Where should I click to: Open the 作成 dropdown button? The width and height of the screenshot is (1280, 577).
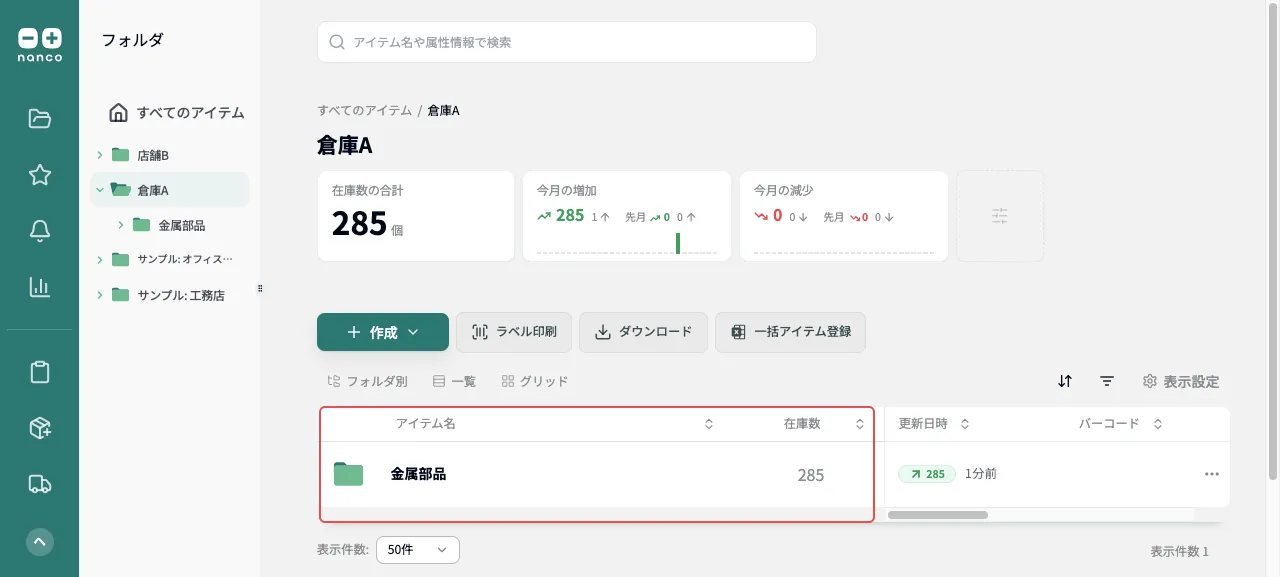[383, 332]
